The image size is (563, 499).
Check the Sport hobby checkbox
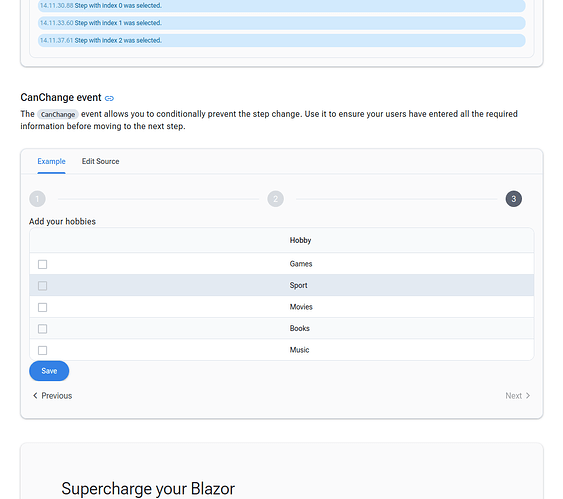click(x=42, y=286)
